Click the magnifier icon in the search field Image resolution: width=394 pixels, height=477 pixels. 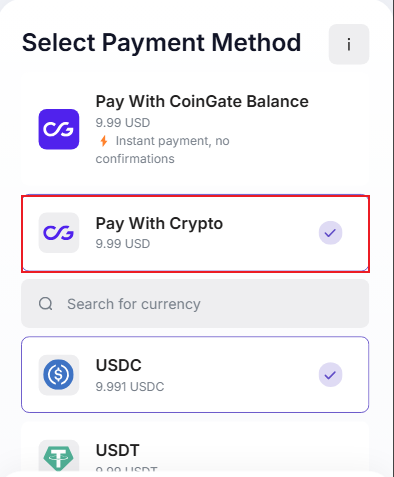[46, 304]
